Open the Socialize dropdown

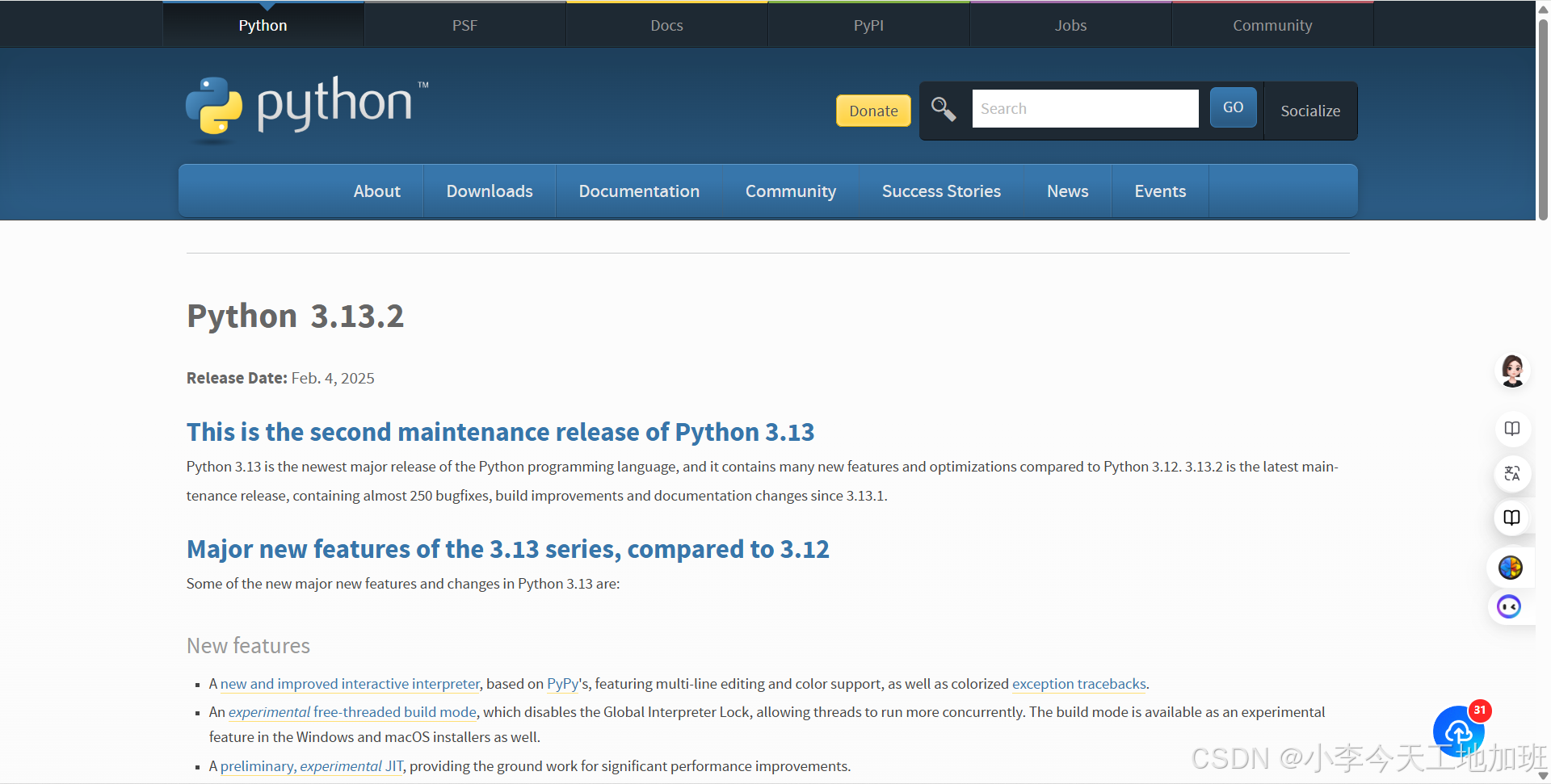coord(1310,111)
